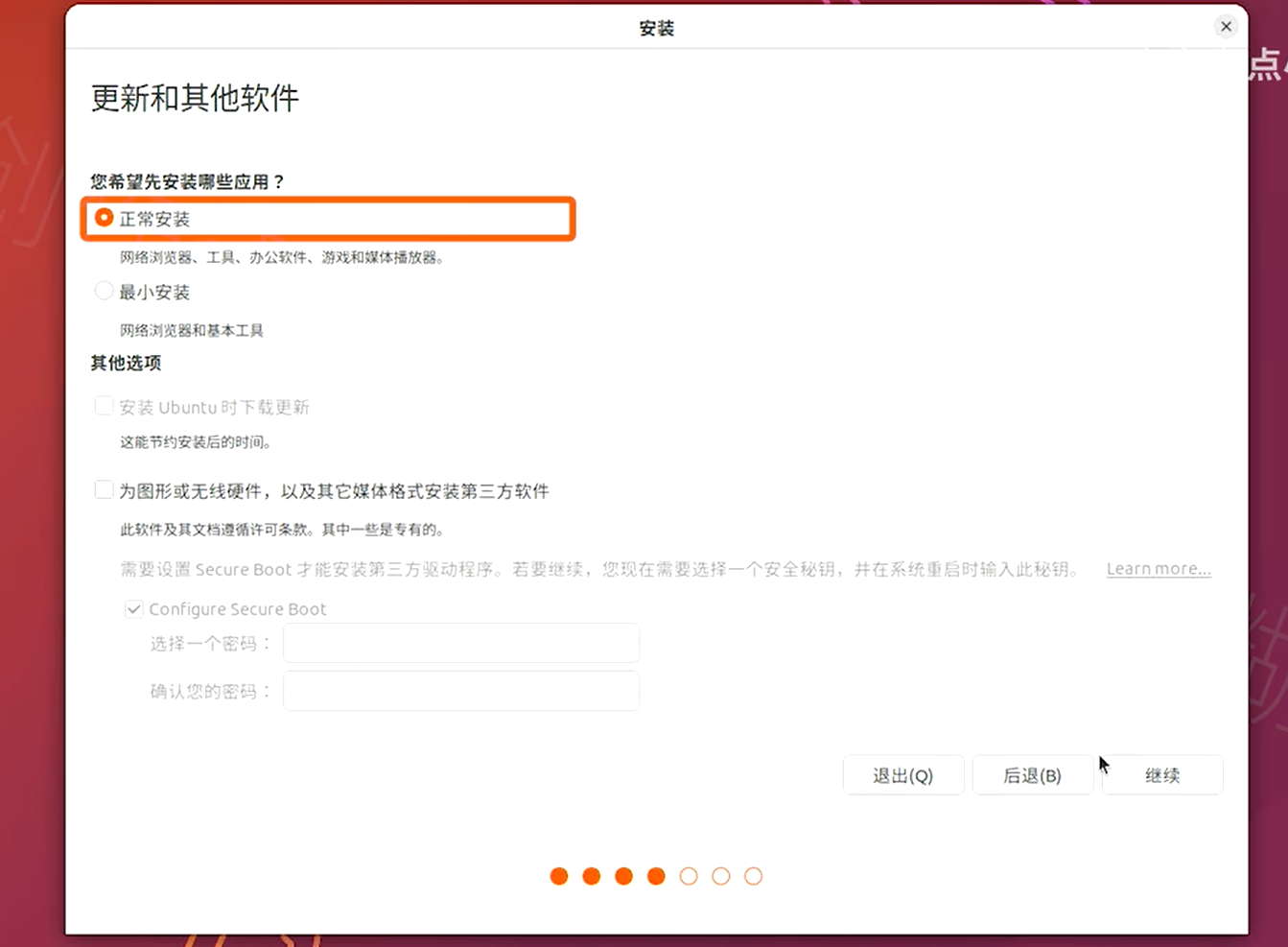The image size is (1288, 947).
Task: Select the 正常安装 radio button
Action: (105, 219)
